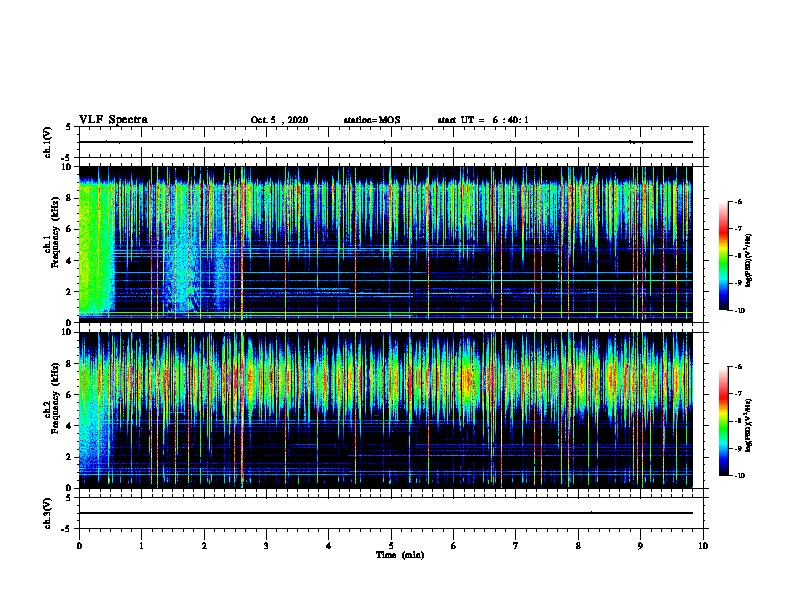Image resolution: width=792 pixels, height=612 pixels.
Task: Click the "-10" tick on ch.1 color bar
Action: pyautogui.click(x=739, y=311)
